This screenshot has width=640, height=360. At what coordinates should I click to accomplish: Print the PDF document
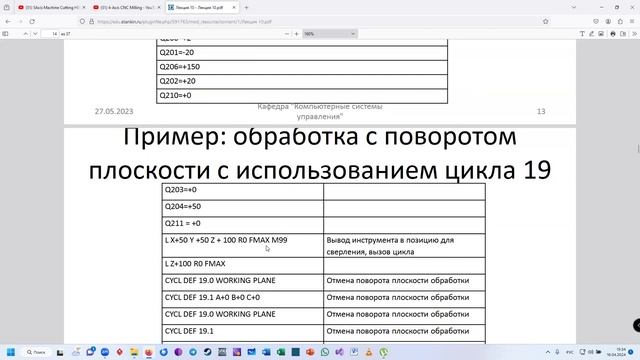point(613,34)
